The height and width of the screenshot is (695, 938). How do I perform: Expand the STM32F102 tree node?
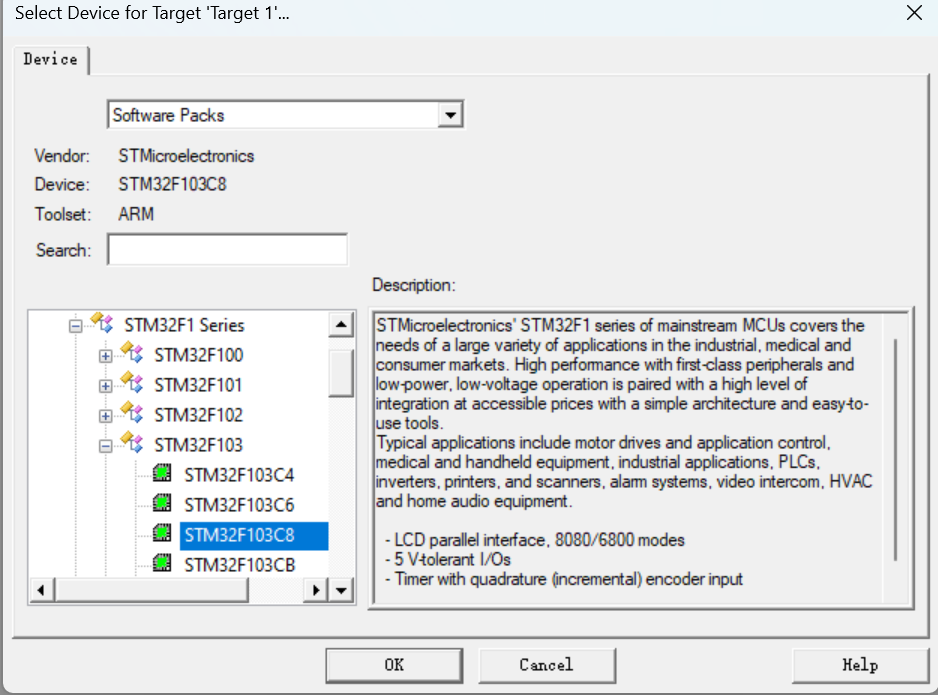click(x=105, y=416)
